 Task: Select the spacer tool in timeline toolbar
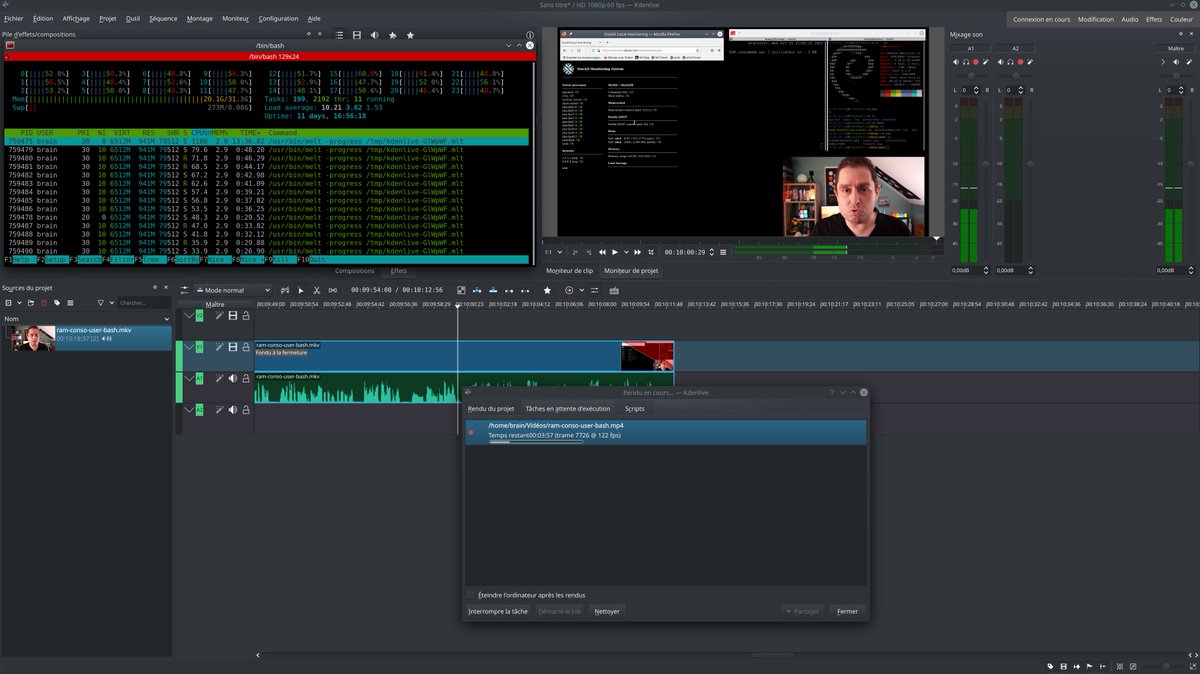332,290
